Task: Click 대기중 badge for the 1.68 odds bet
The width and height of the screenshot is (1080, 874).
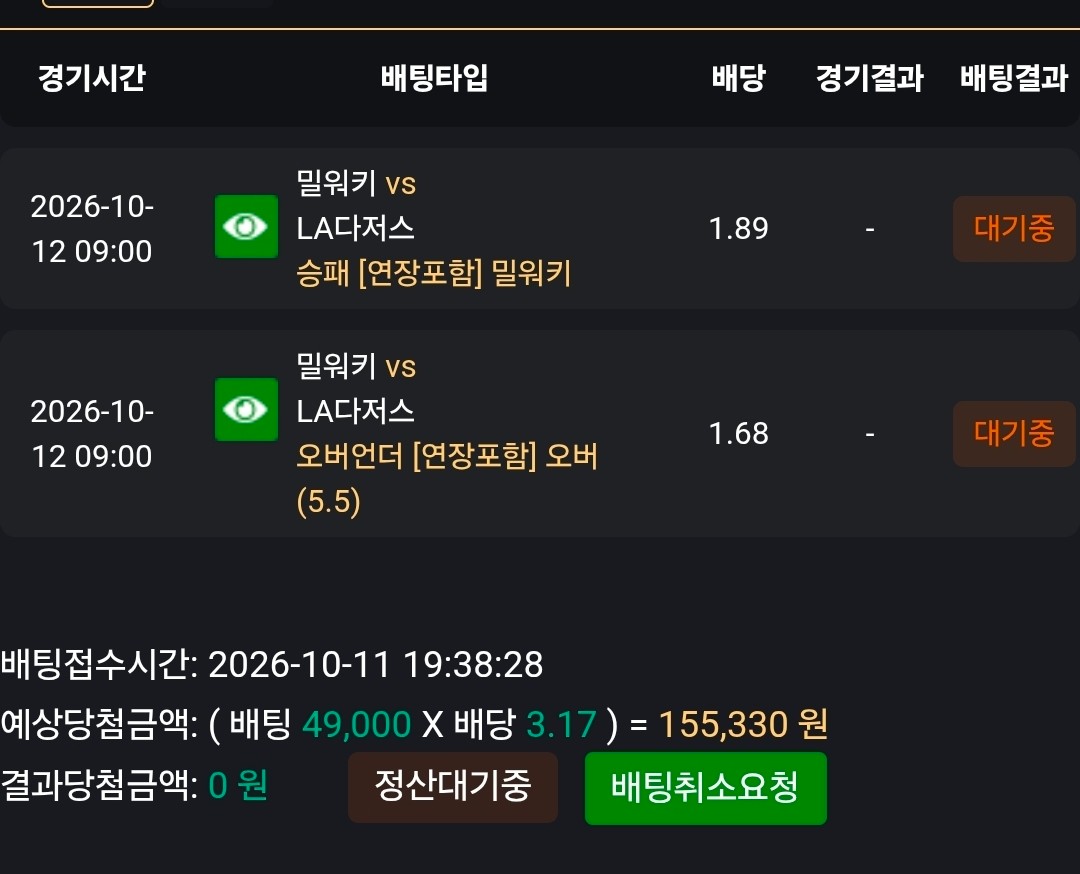Action: point(1014,433)
